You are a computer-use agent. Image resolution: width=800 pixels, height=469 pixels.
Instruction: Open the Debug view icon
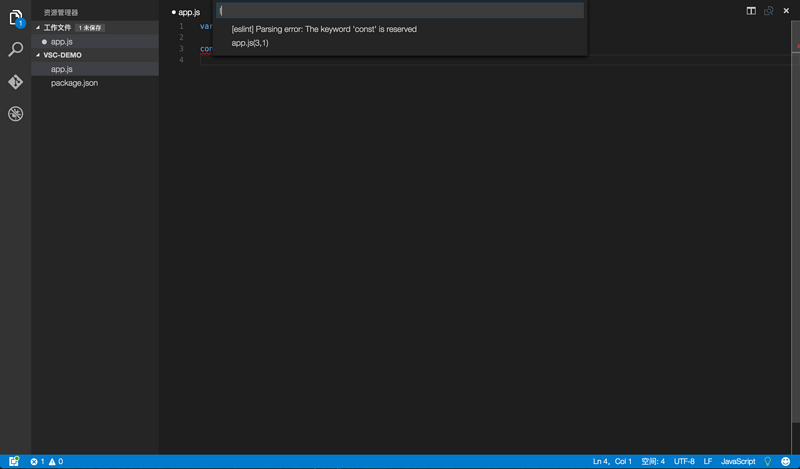[x=15, y=113]
